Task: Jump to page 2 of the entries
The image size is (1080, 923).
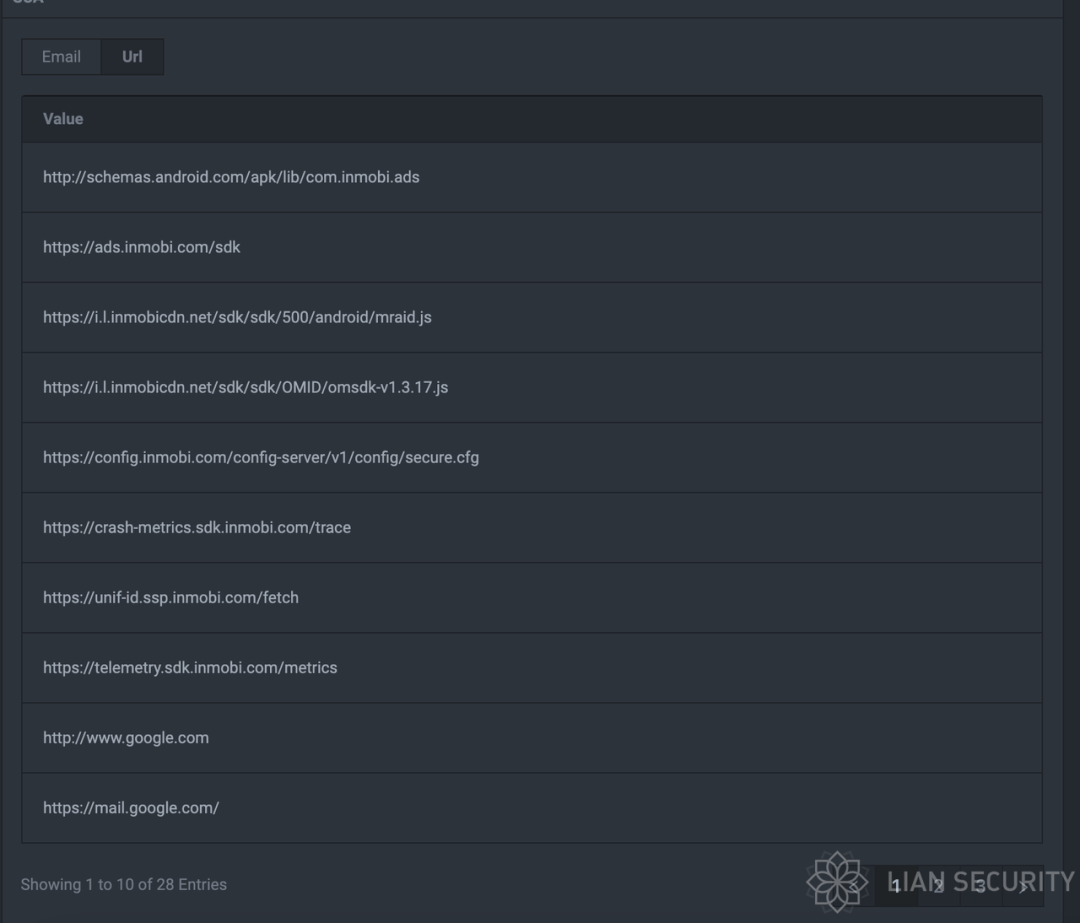Action: tap(938, 886)
